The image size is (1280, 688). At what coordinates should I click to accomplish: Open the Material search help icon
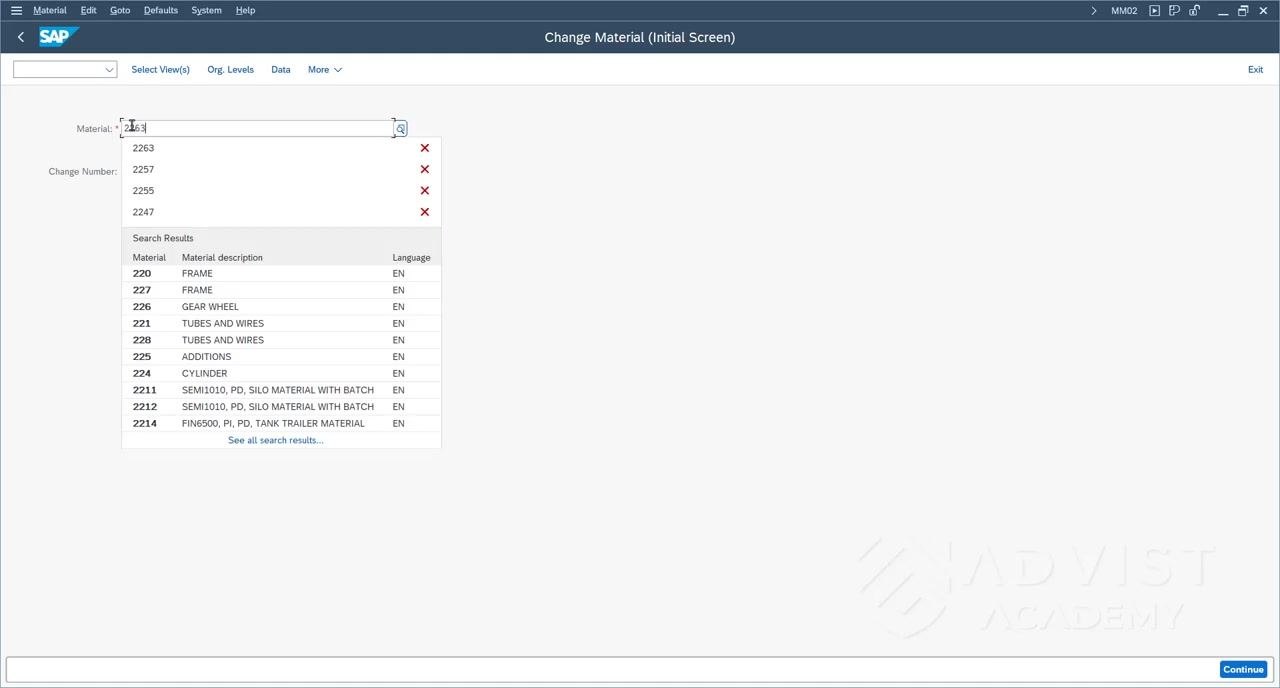[x=400, y=129]
